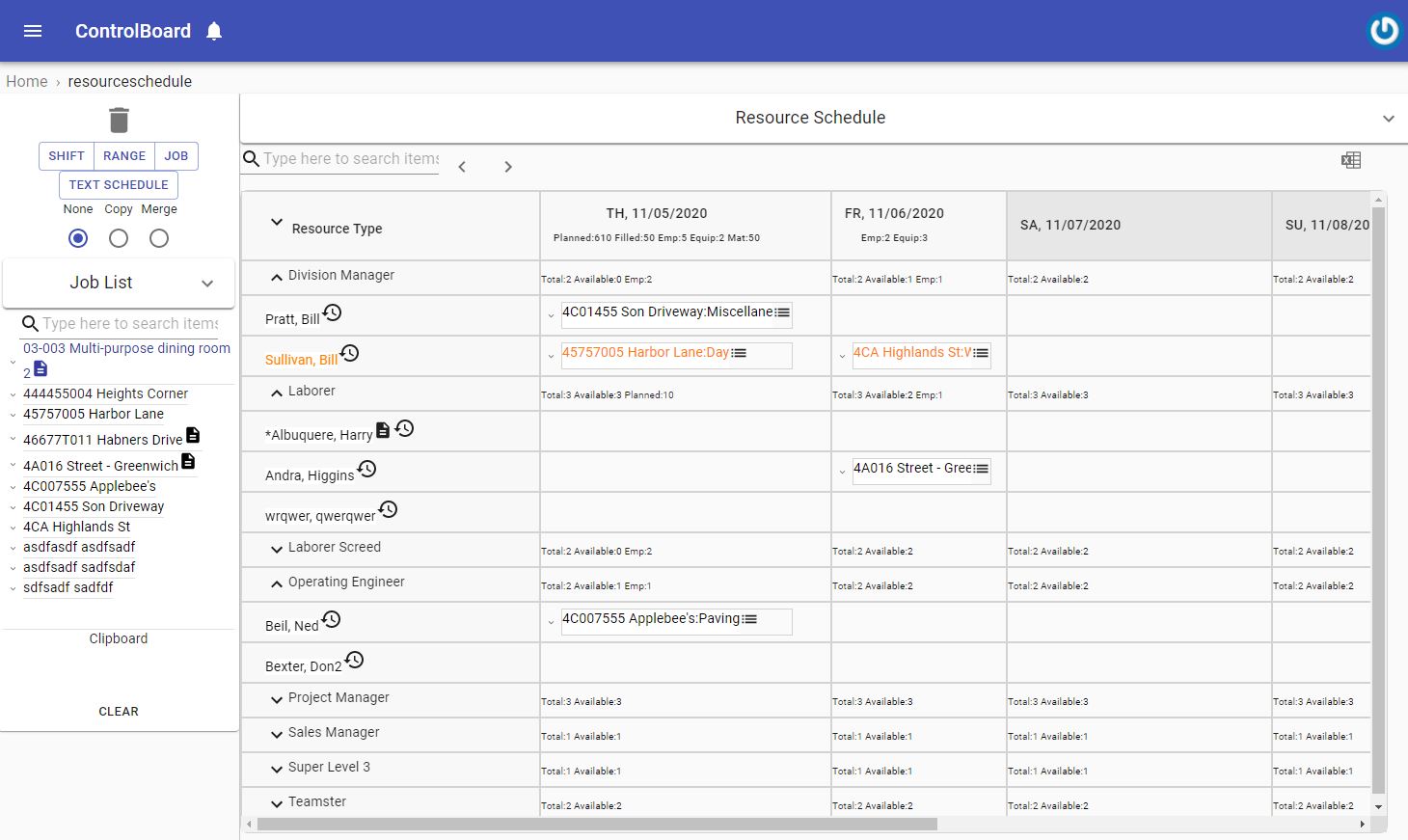
Task: Expand the Laborer Screed group
Action: [277, 548]
